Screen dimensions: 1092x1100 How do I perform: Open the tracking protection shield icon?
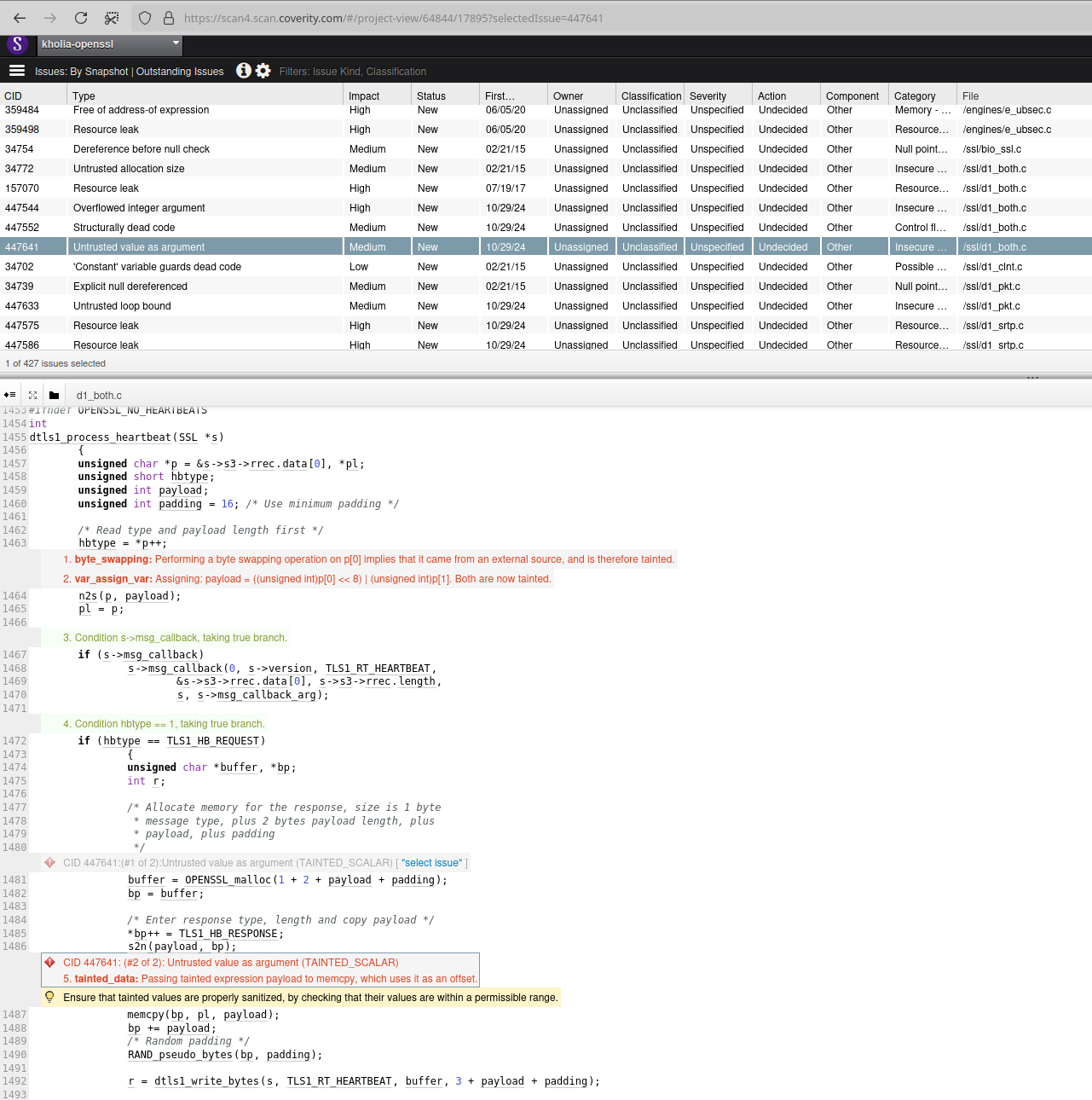coord(145,18)
